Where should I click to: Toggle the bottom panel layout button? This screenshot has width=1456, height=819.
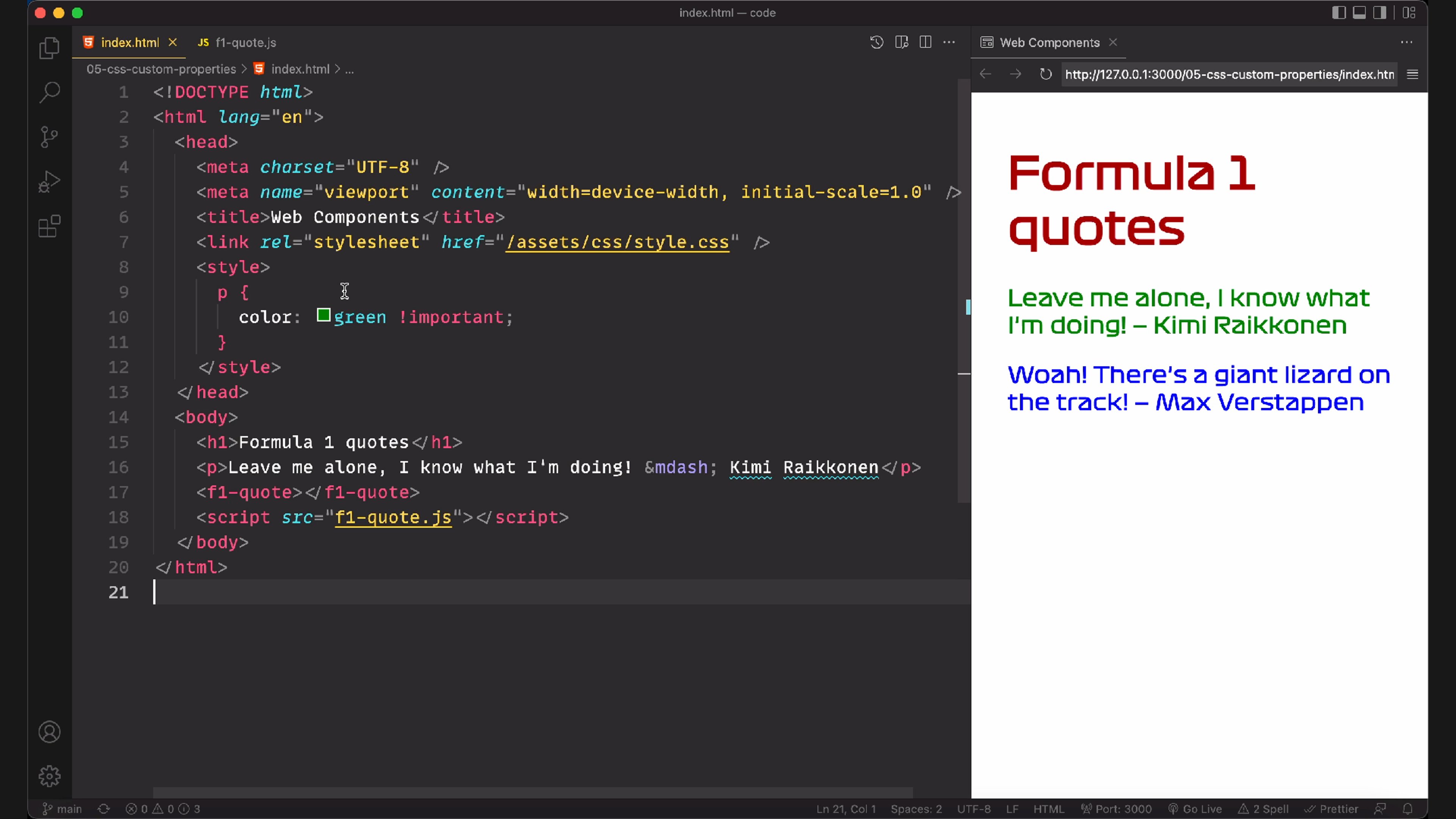point(1359,13)
